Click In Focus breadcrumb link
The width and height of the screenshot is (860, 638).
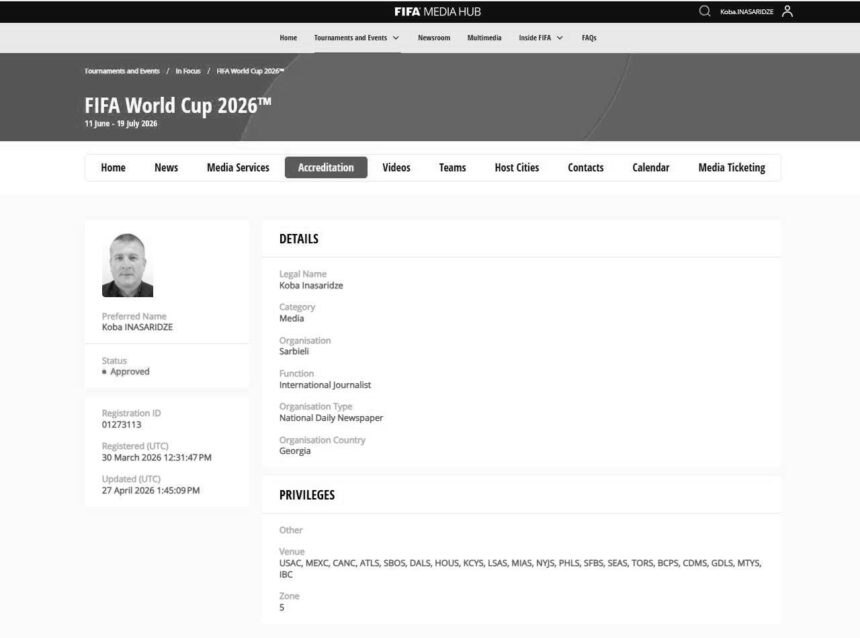tap(188, 71)
